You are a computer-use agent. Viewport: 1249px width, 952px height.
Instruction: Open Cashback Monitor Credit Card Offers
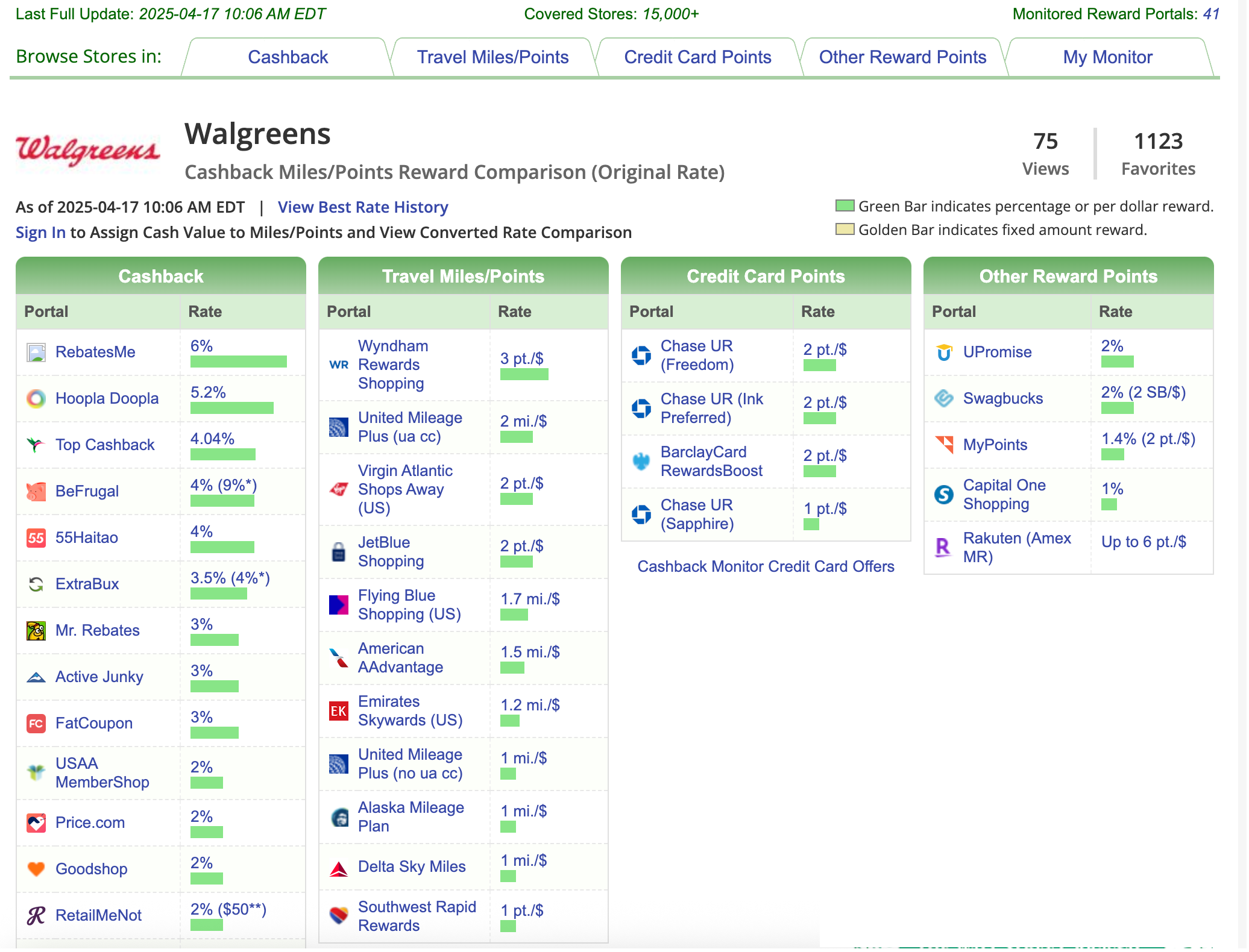click(x=766, y=567)
